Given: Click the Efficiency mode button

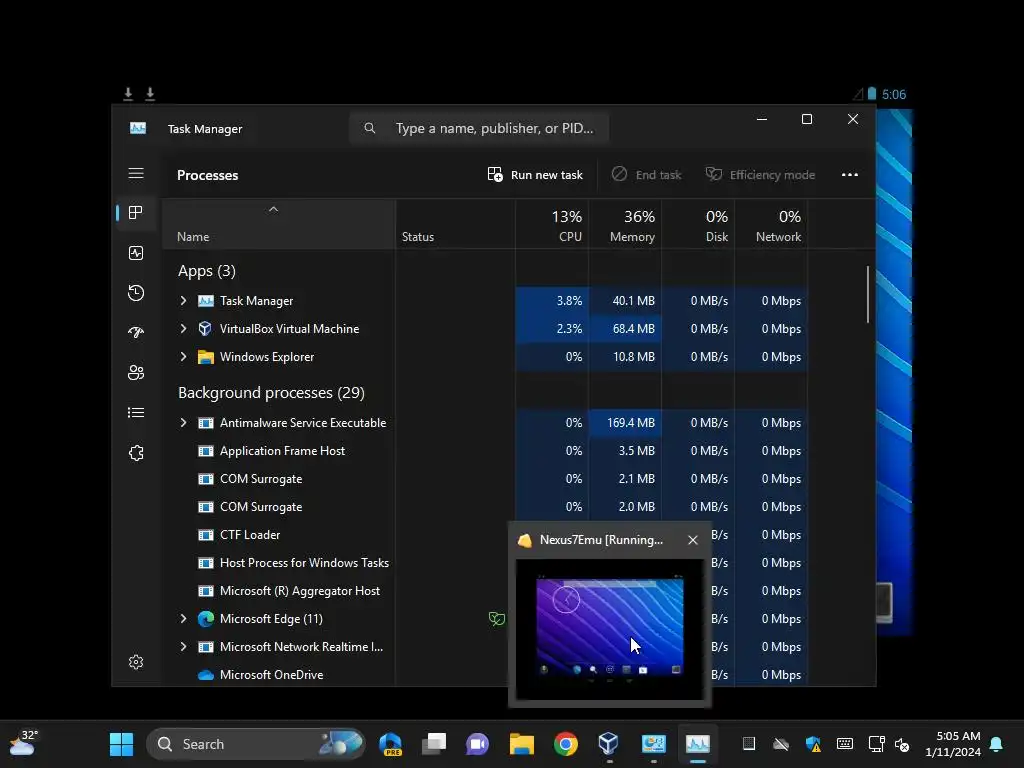Looking at the screenshot, I should [x=760, y=174].
